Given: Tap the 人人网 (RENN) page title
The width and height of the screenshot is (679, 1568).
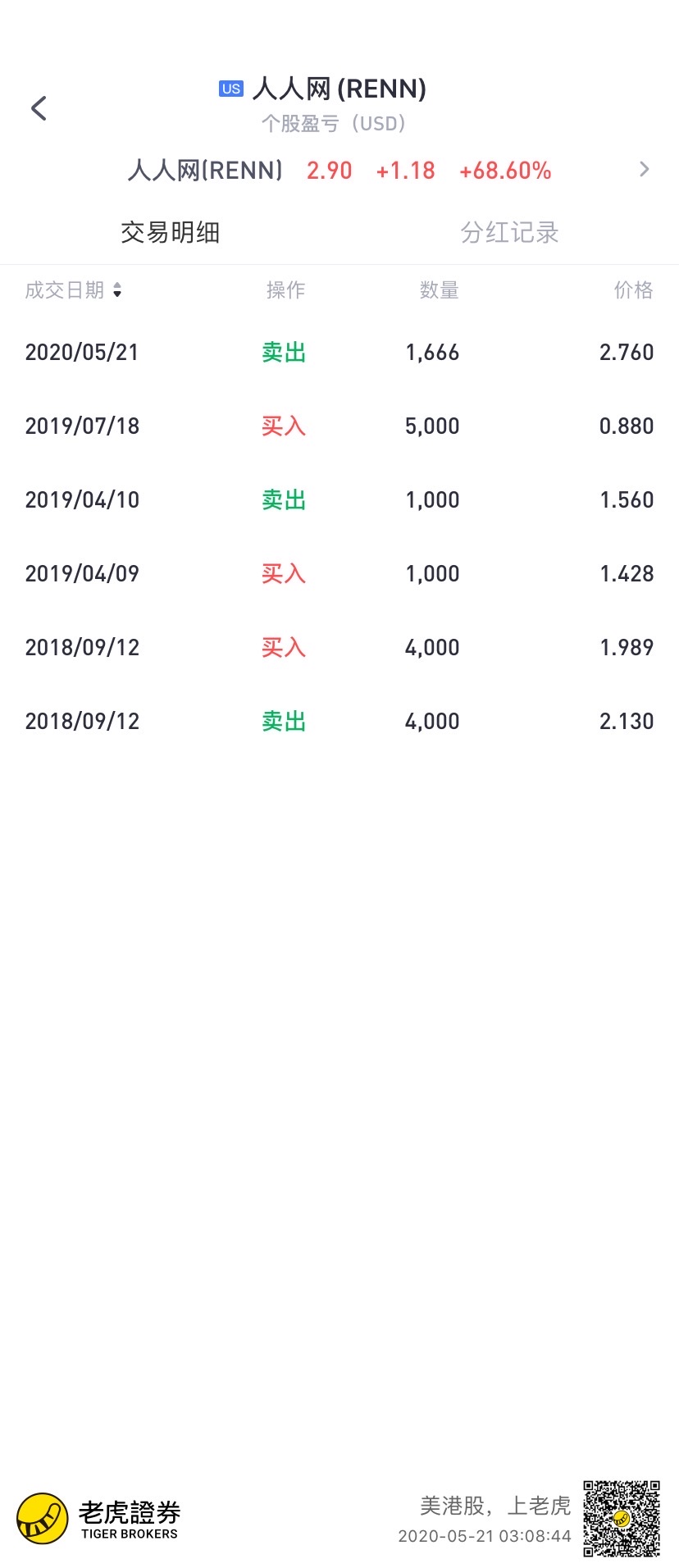Looking at the screenshot, I should click(x=339, y=89).
